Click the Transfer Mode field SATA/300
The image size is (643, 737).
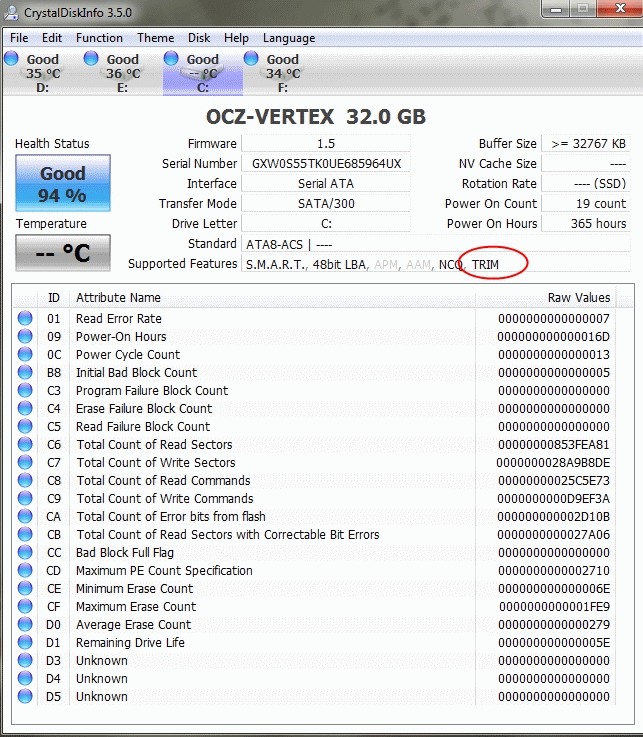click(x=326, y=204)
